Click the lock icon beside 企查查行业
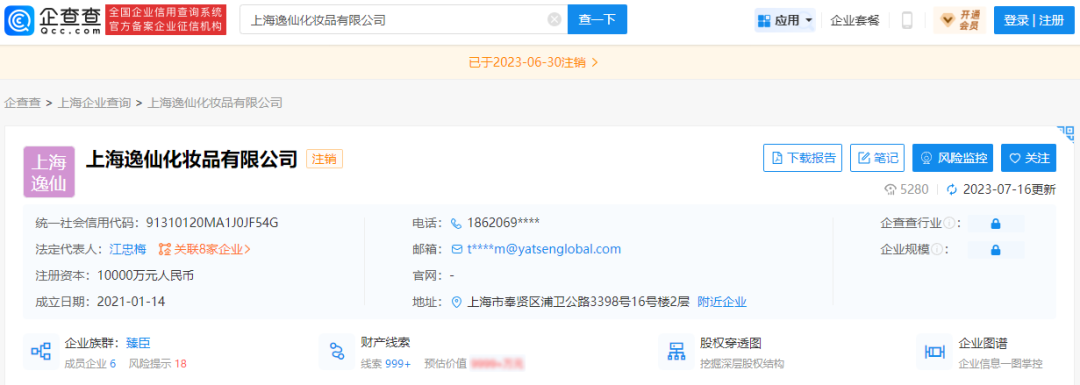Image resolution: width=1080 pixels, height=385 pixels. 995,224
